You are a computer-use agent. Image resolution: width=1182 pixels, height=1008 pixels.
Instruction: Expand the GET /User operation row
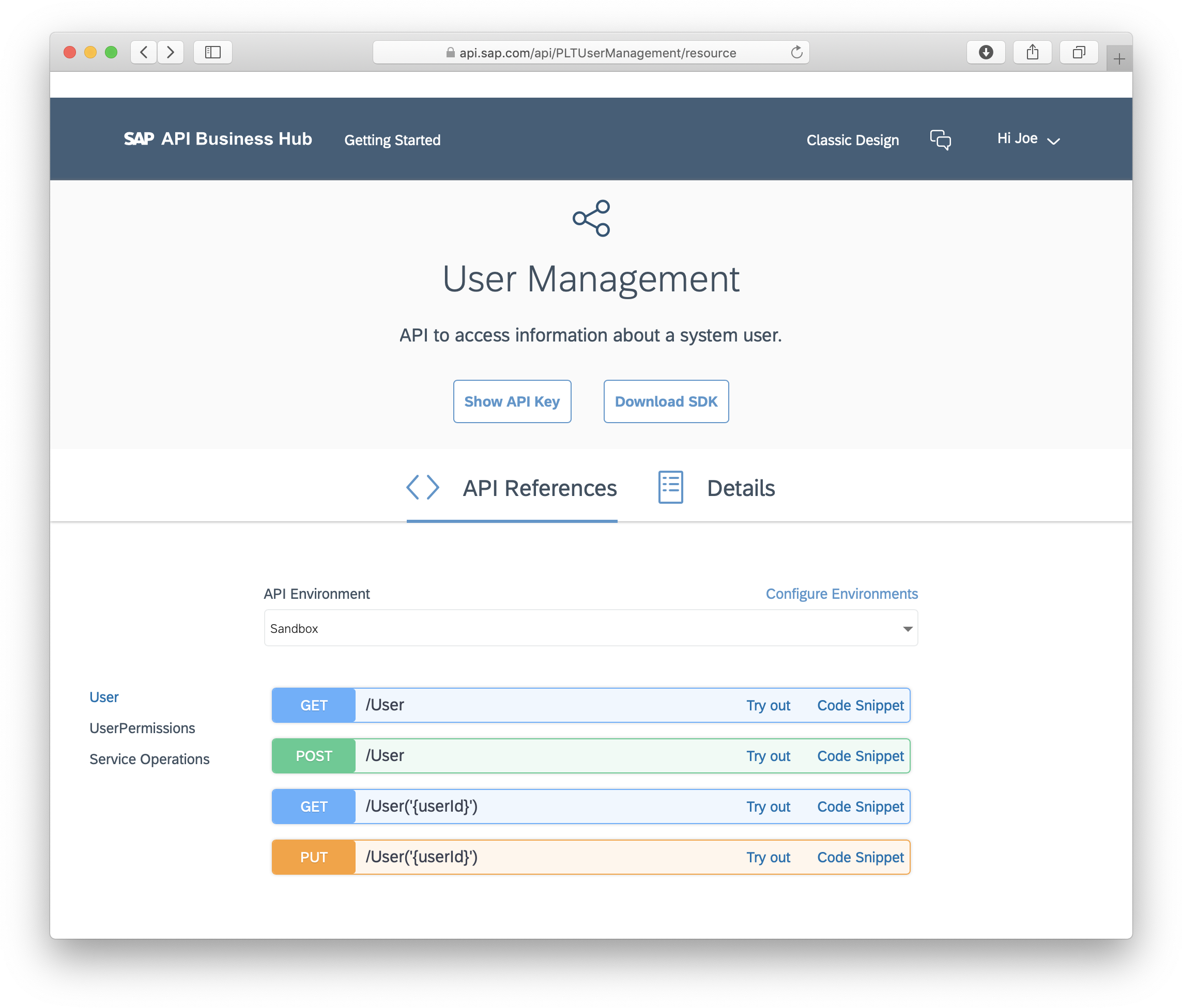point(590,705)
